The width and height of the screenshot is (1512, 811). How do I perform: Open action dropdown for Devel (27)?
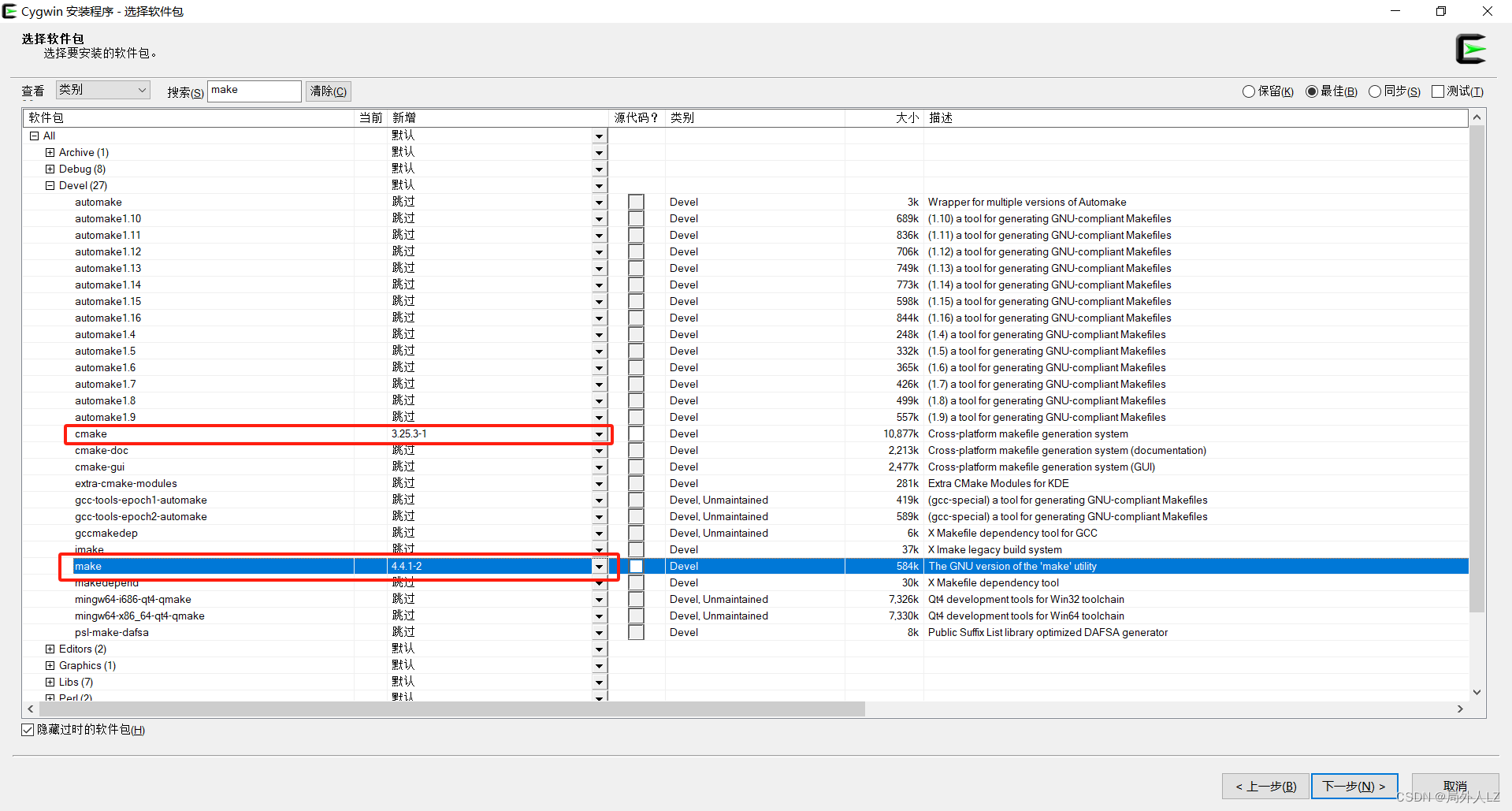[599, 186]
